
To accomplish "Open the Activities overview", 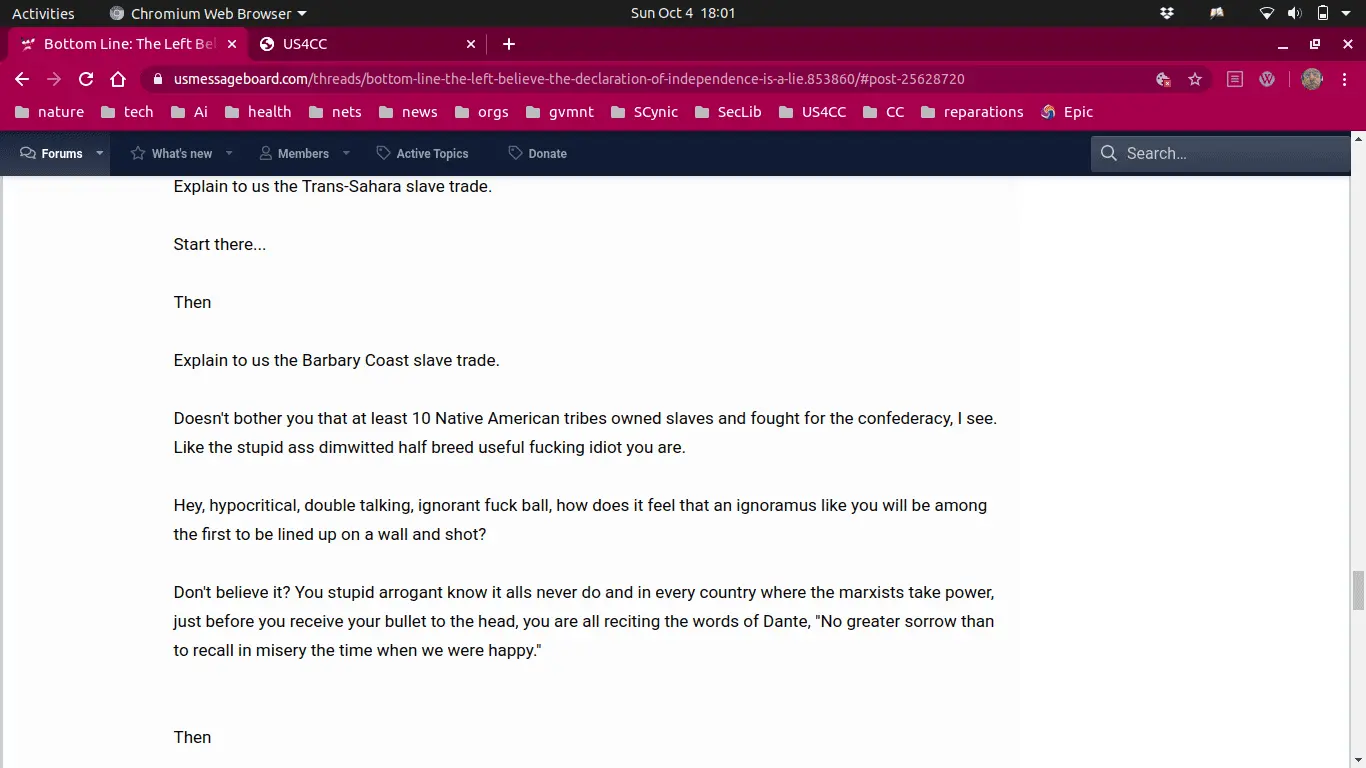I will tap(43, 13).
